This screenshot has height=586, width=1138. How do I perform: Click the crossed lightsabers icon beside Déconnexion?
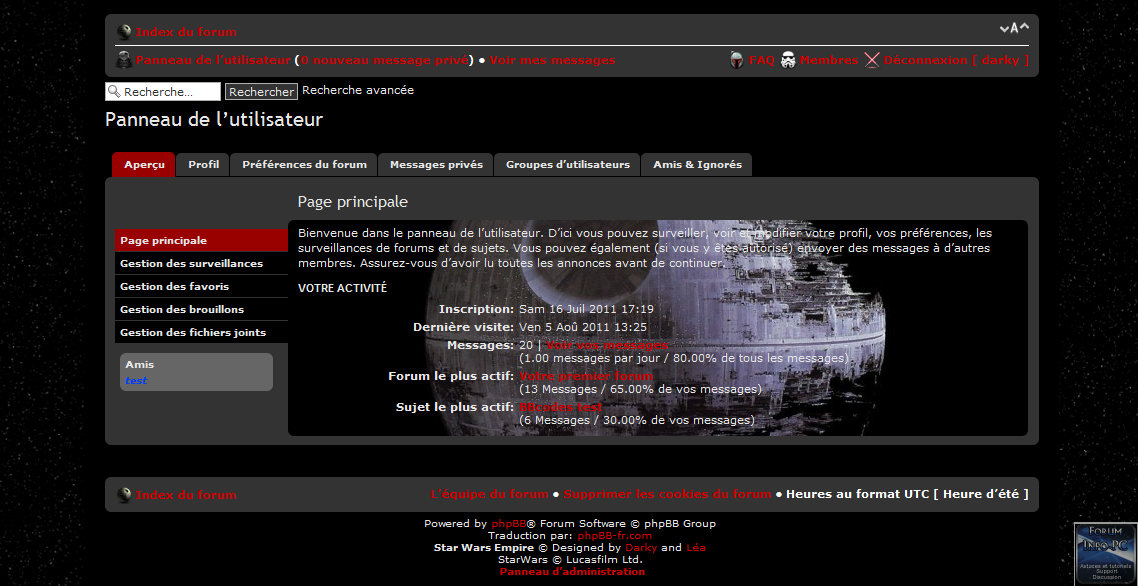pos(872,60)
